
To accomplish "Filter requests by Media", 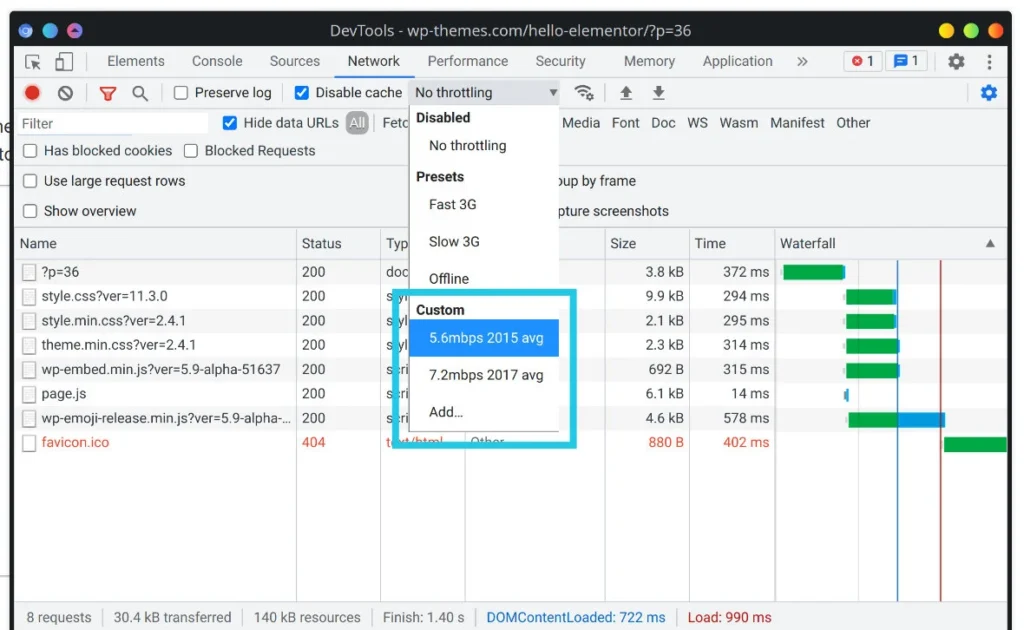I will 581,123.
